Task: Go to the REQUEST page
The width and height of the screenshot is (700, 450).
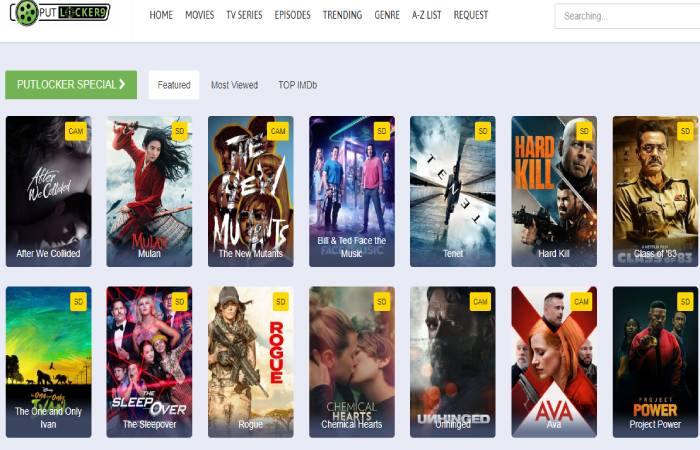Action: [471, 15]
